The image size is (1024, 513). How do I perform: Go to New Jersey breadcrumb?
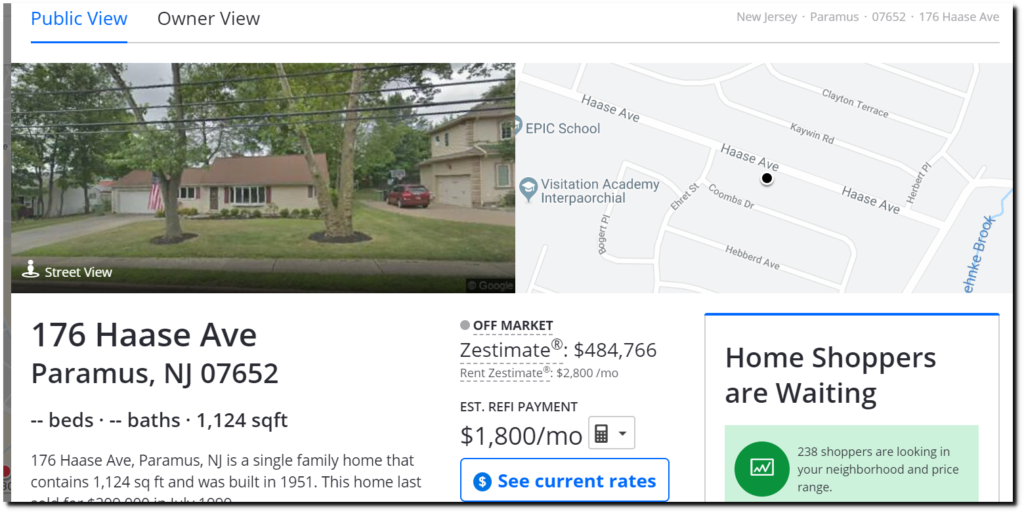(x=767, y=17)
